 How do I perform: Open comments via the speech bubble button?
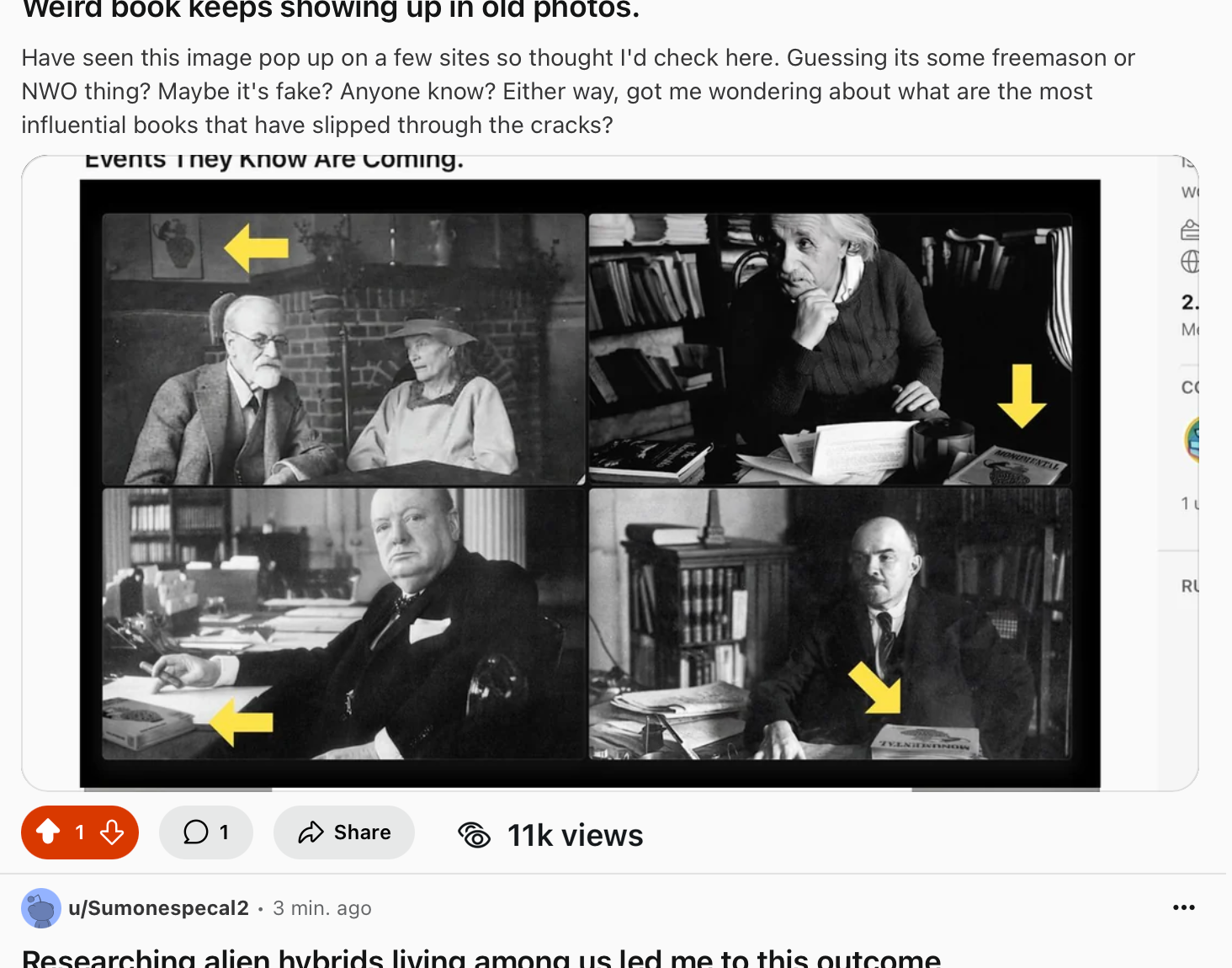pyautogui.click(x=206, y=832)
